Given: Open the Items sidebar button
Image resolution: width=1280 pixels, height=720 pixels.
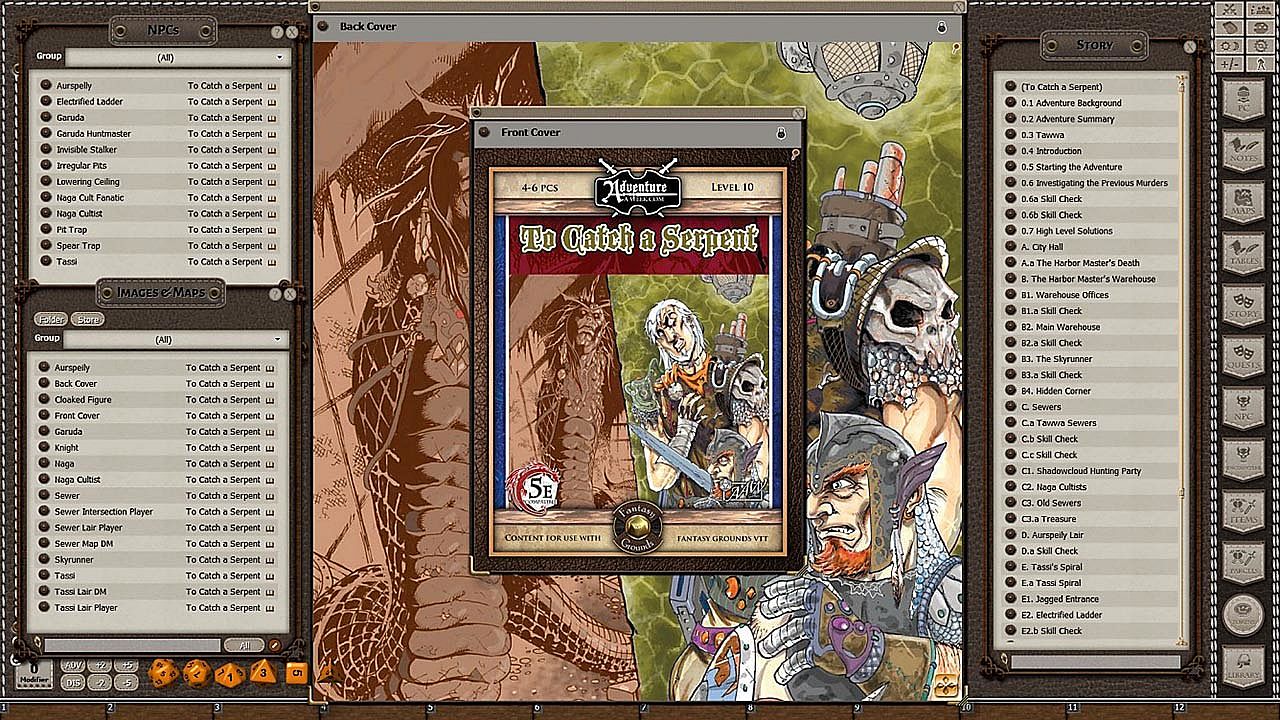Looking at the screenshot, I should [x=1243, y=511].
